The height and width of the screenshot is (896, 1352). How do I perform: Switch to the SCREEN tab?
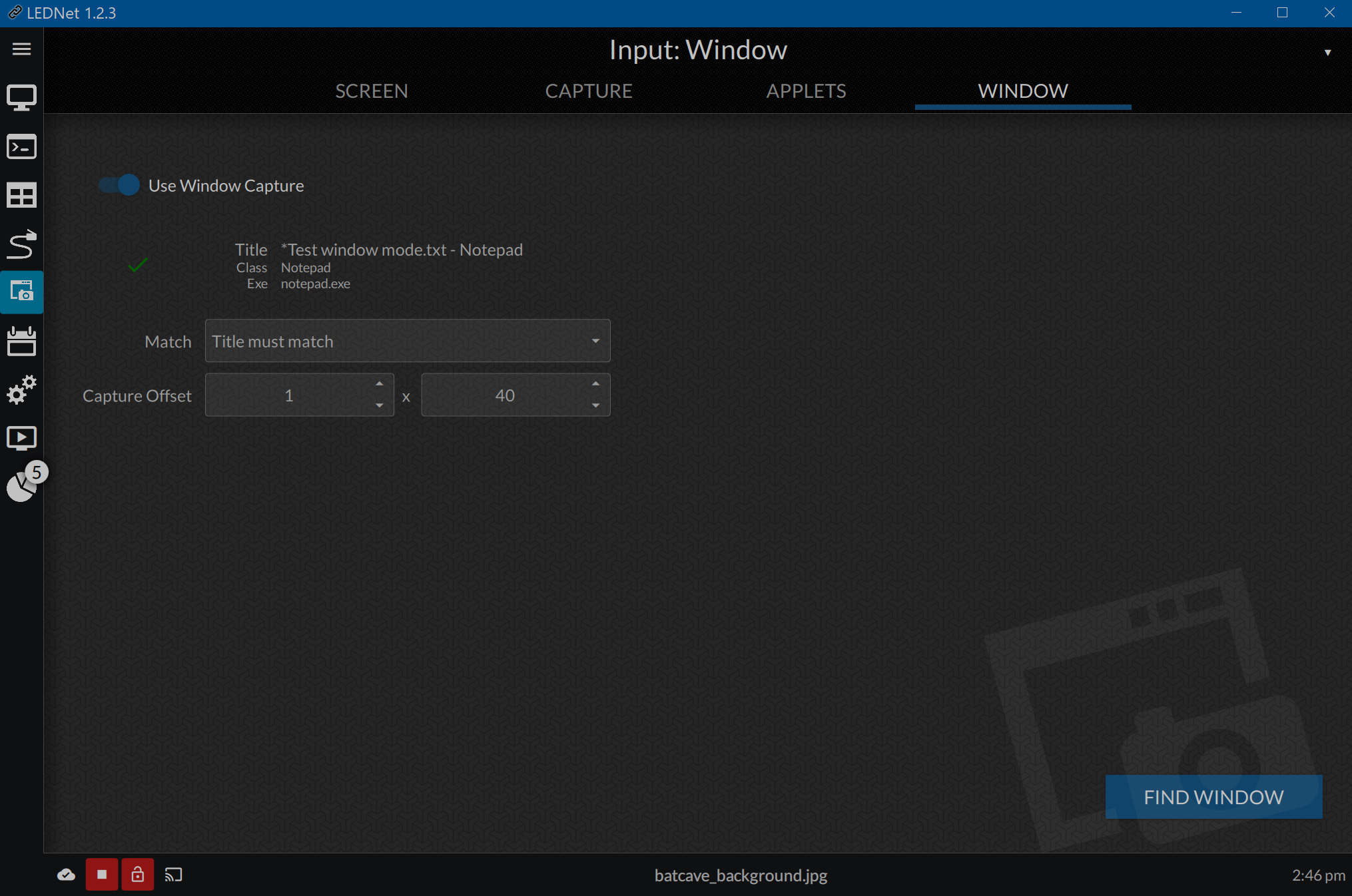[x=371, y=90]
